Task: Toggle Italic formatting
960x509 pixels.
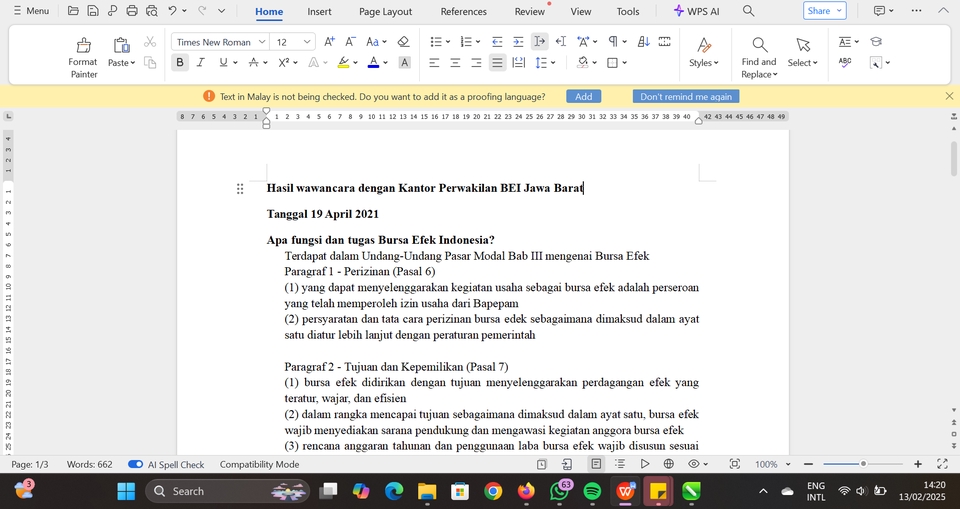Action: click(200, 62)
